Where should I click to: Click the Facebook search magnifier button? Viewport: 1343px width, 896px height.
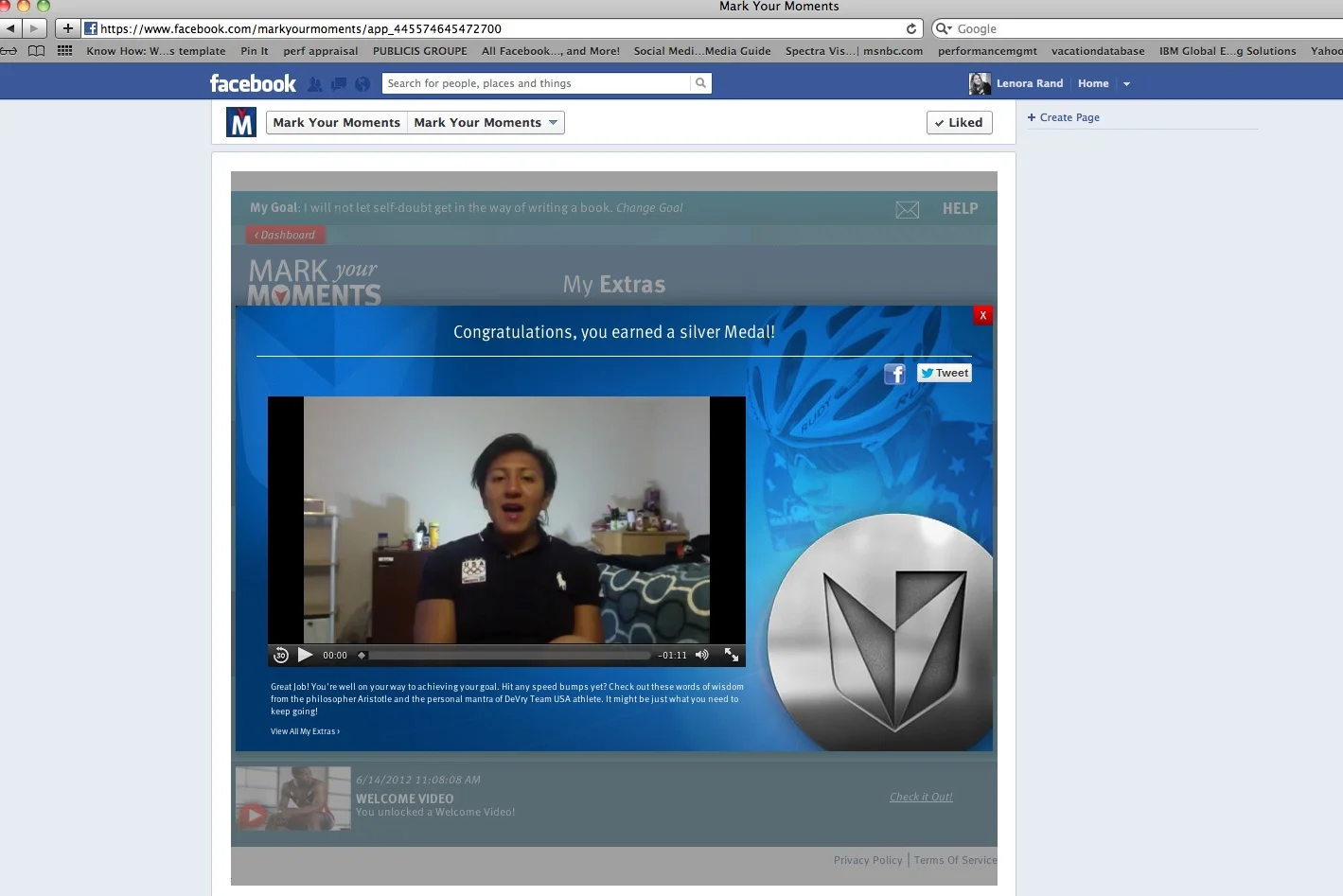click(x=700, y=83)
